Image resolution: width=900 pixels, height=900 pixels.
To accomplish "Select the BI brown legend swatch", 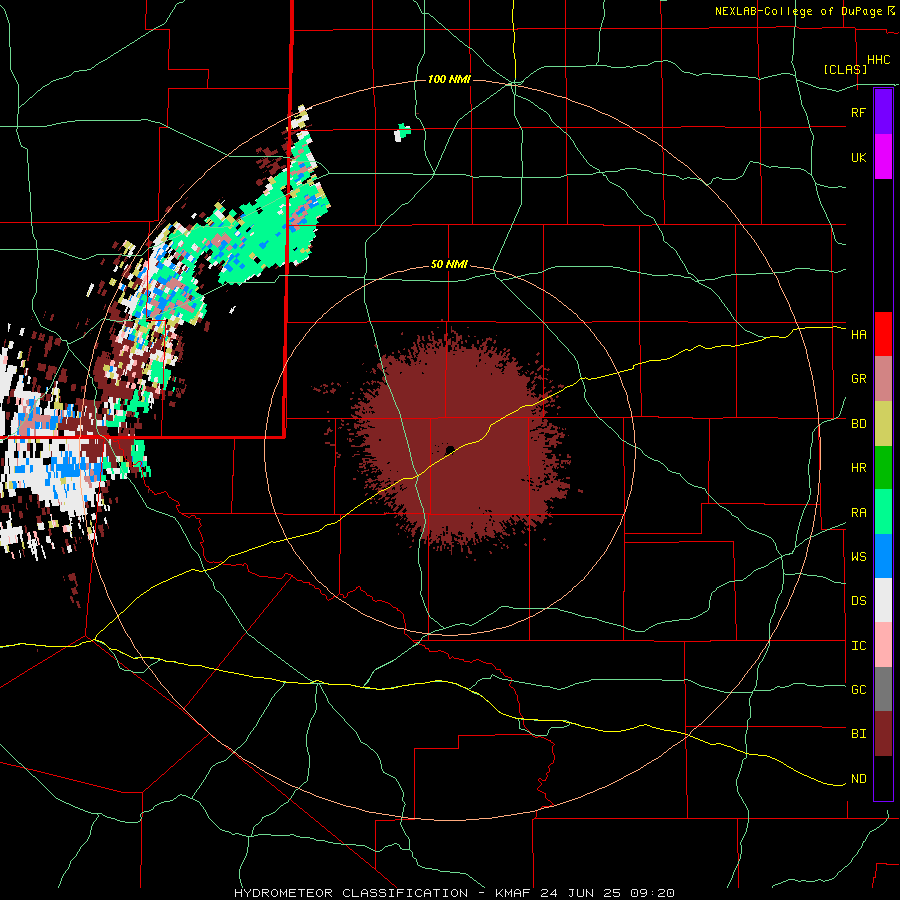I will click(883, 734).
